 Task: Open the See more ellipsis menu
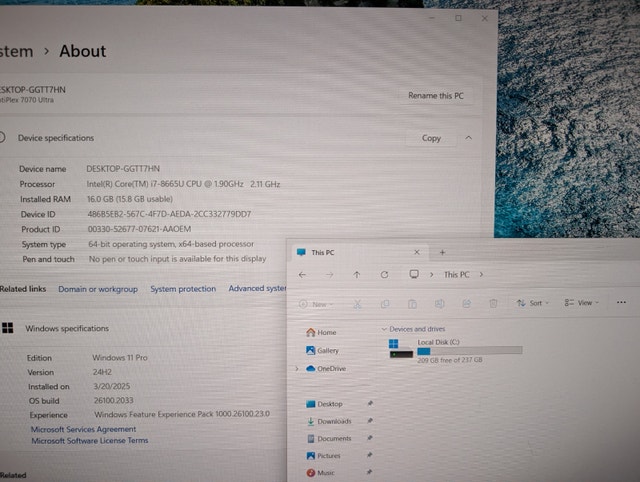pyautogui.click(x=621, y=302)
